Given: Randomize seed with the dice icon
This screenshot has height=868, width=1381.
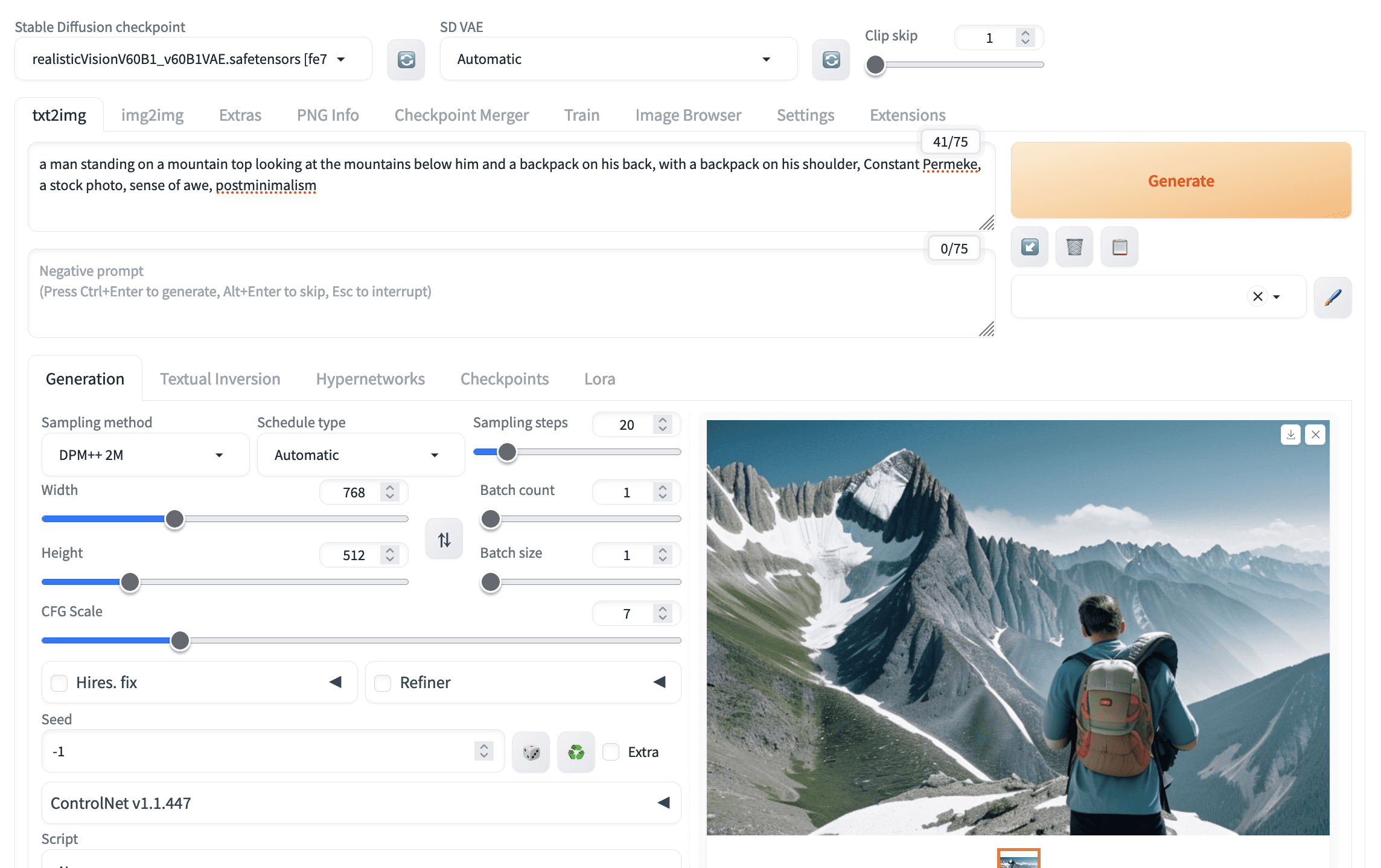Looking at the screenshot, I should point(531,752).
